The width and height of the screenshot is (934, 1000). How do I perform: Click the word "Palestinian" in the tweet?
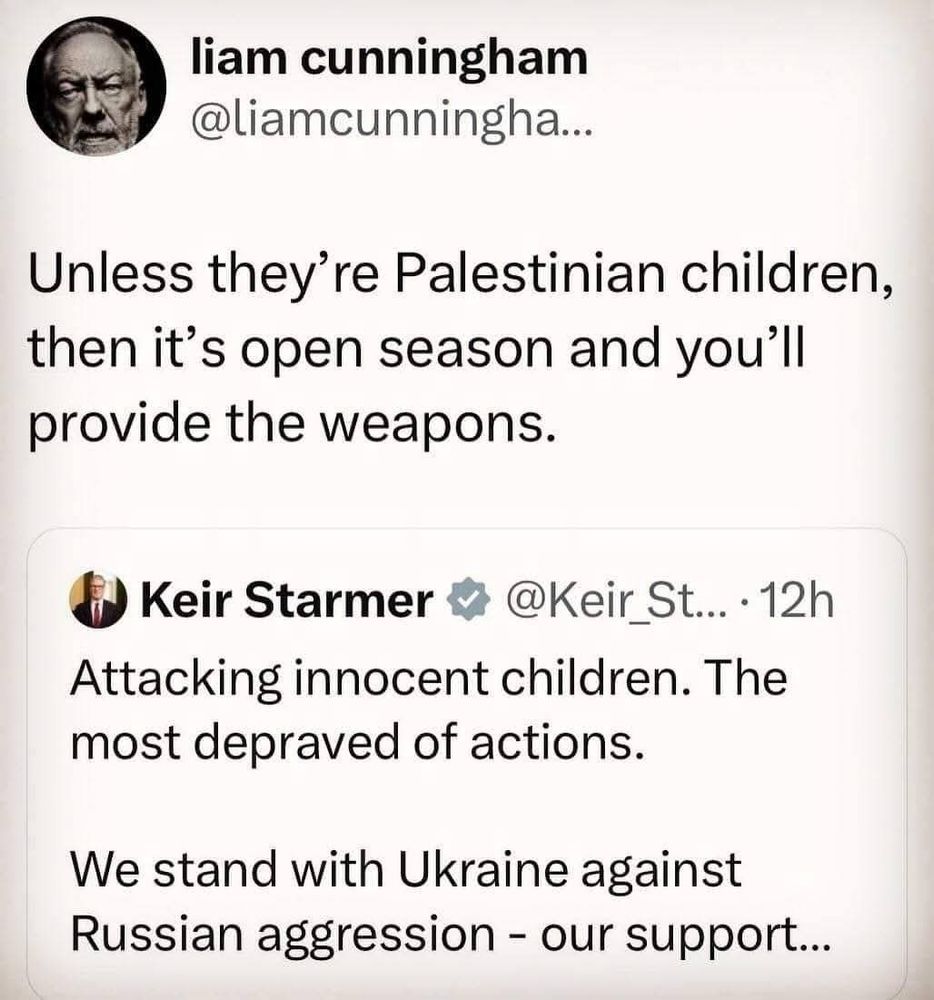click(x=529, y=274)
